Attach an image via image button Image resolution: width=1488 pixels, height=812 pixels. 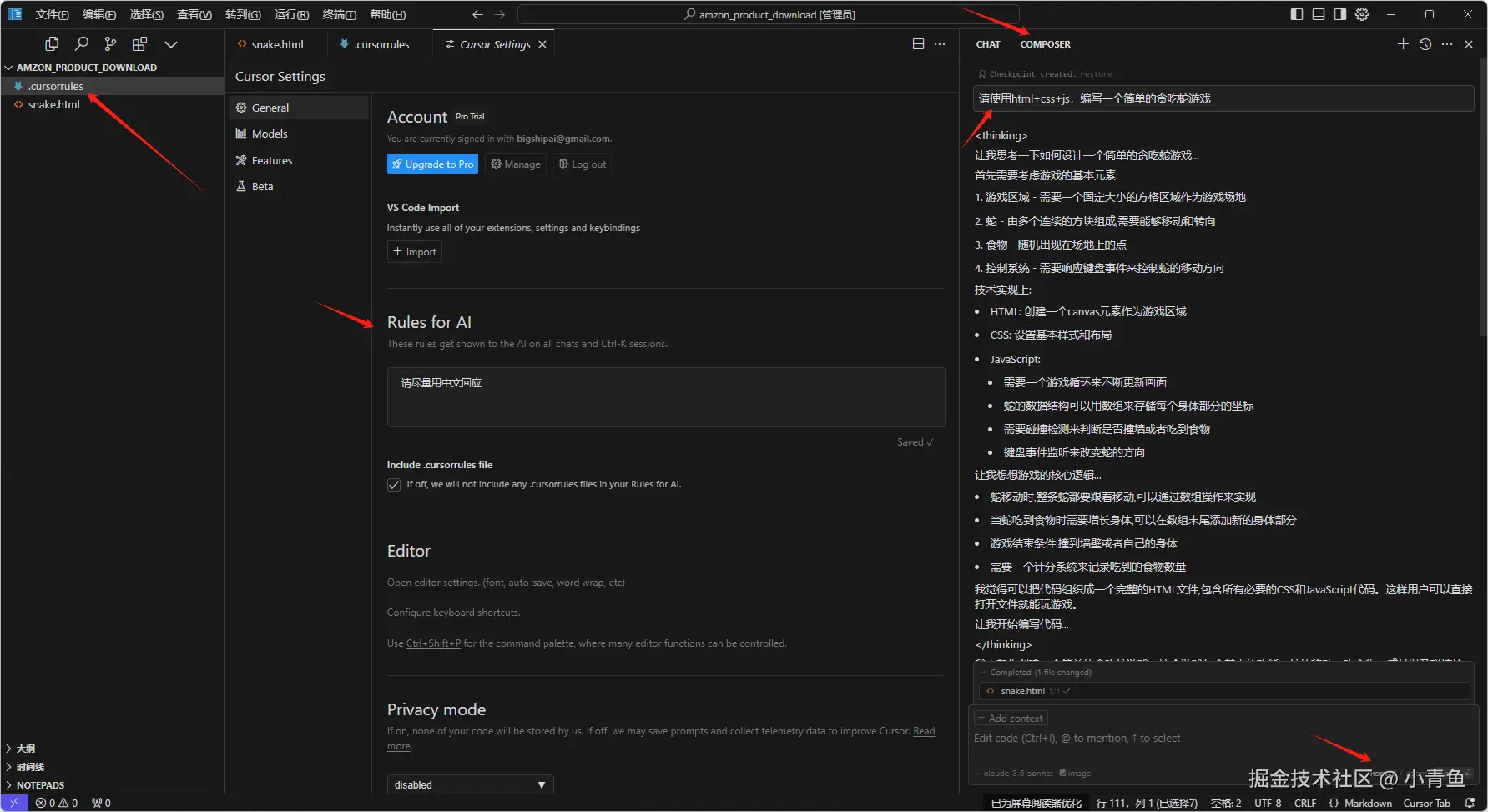pyautogui.click(x=1075, y=774)
